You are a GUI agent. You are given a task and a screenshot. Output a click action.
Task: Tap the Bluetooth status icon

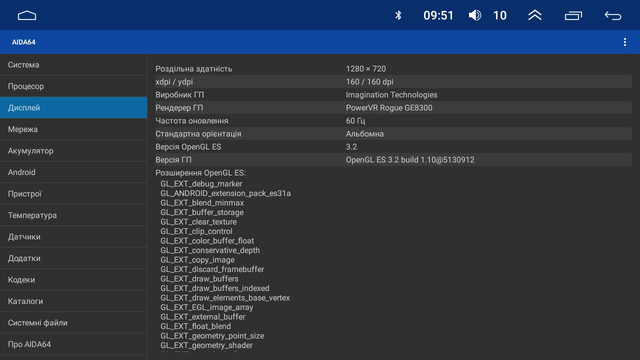(x=398, y=16)
